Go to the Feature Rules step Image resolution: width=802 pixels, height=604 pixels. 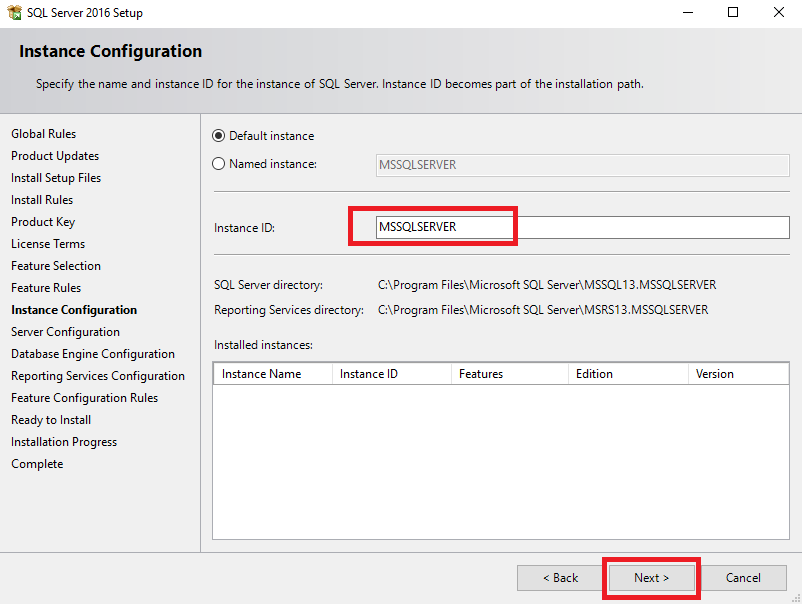pyautogui.click(x=46, y=288)
